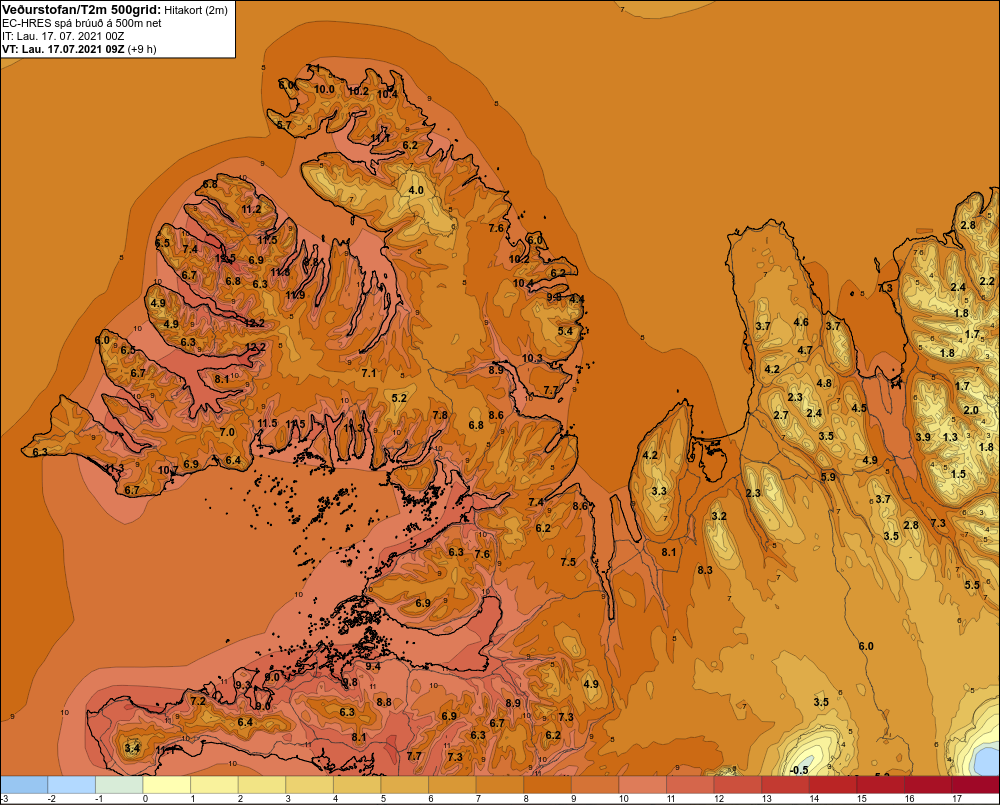Select the temperature value 9.4
The width and height of the screenshot is (1000, 805).
coord(372,667)
